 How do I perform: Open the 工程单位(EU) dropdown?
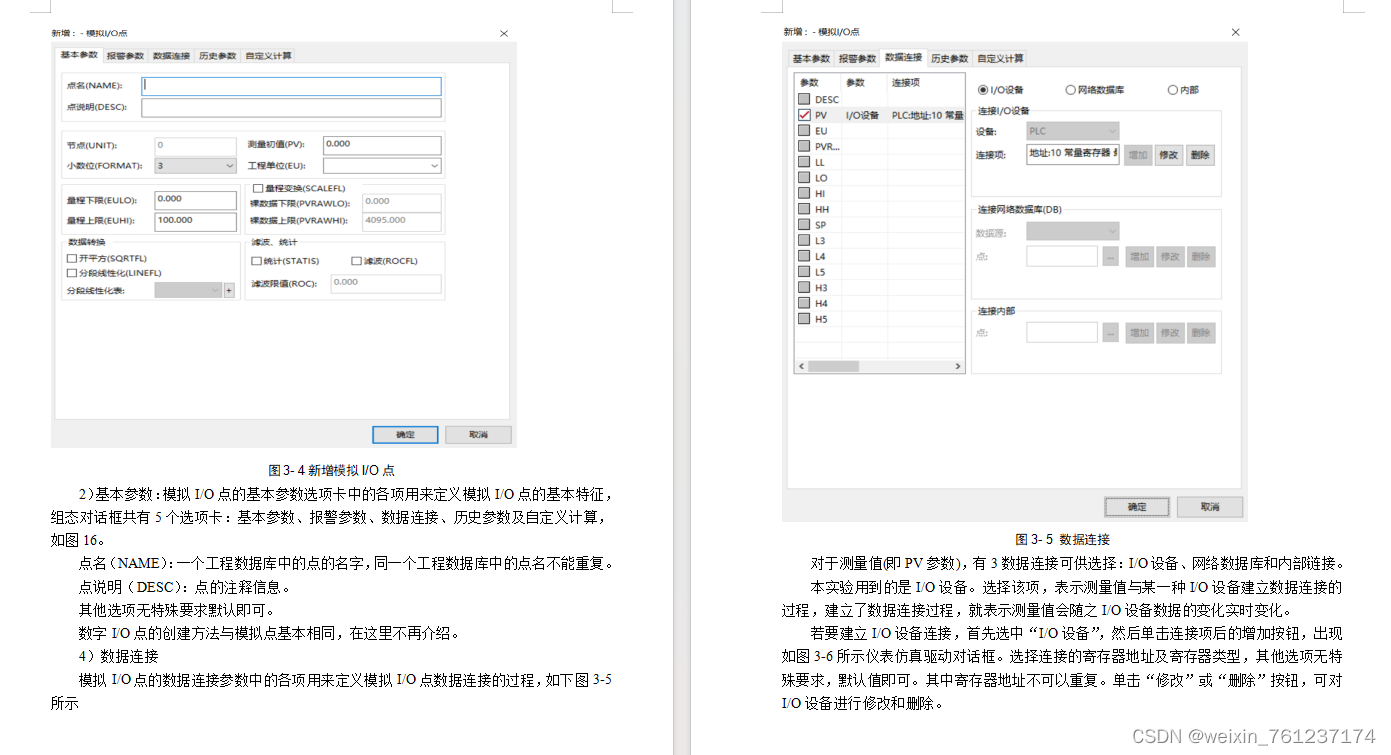click(382, 166)
